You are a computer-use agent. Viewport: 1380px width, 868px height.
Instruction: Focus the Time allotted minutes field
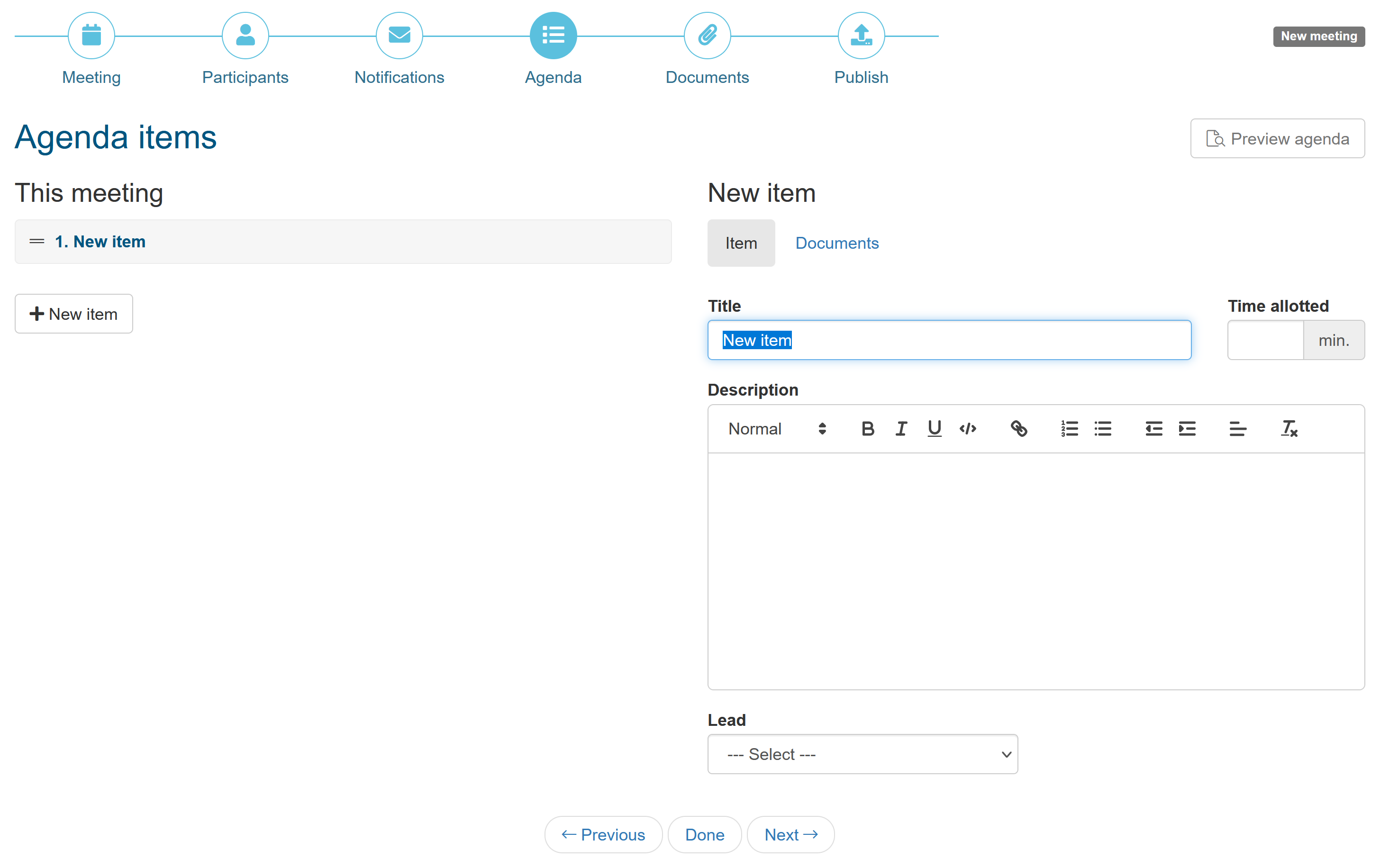[1265, 340]
